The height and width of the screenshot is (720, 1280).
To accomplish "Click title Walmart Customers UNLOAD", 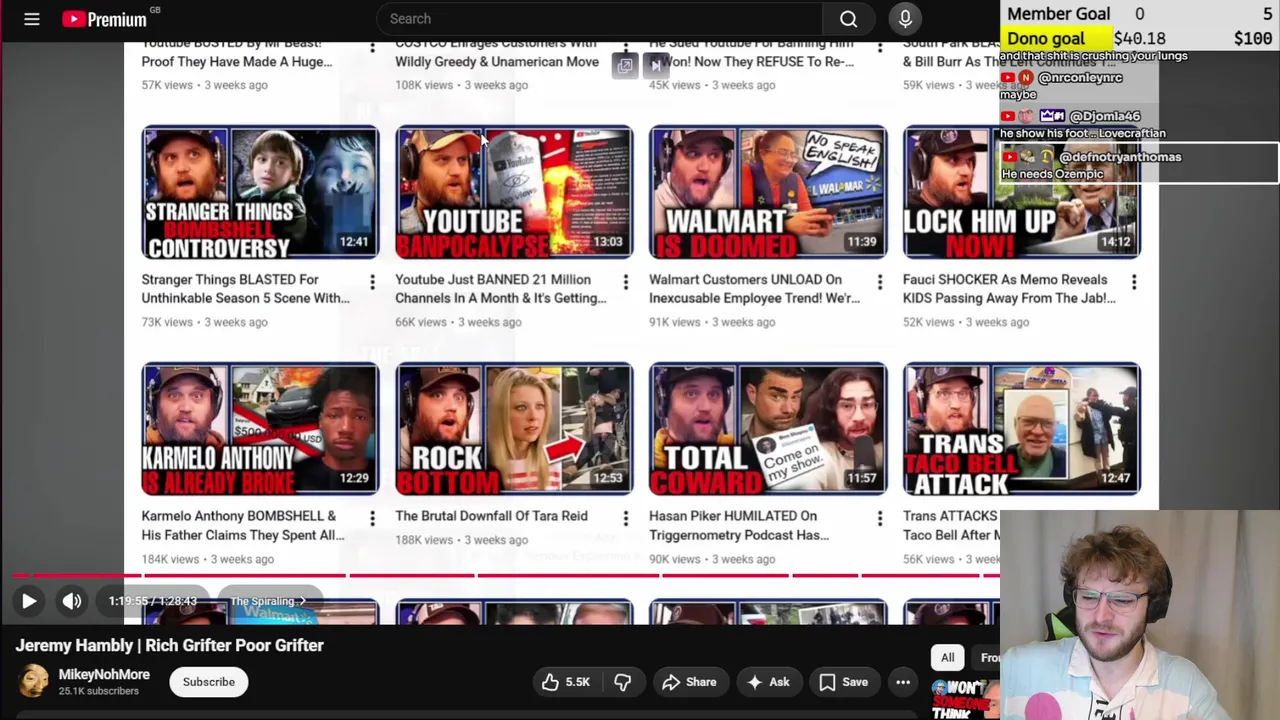I will 754,289.
